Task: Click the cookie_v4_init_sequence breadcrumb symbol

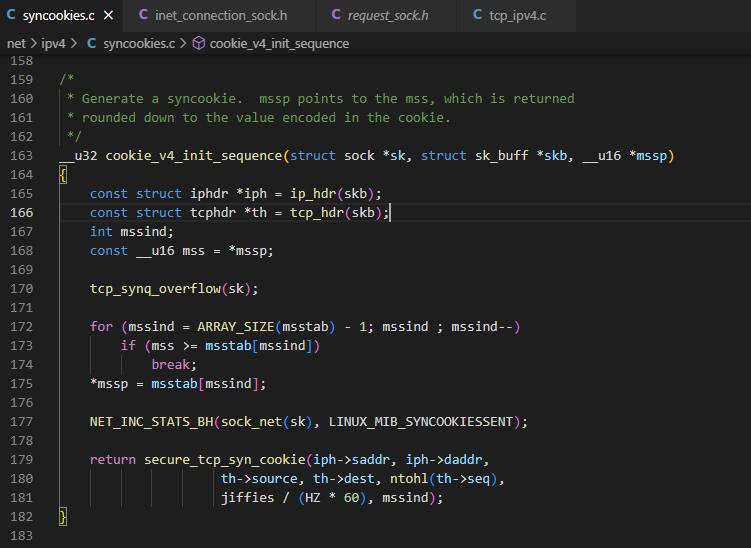Action: pos(279,44)
